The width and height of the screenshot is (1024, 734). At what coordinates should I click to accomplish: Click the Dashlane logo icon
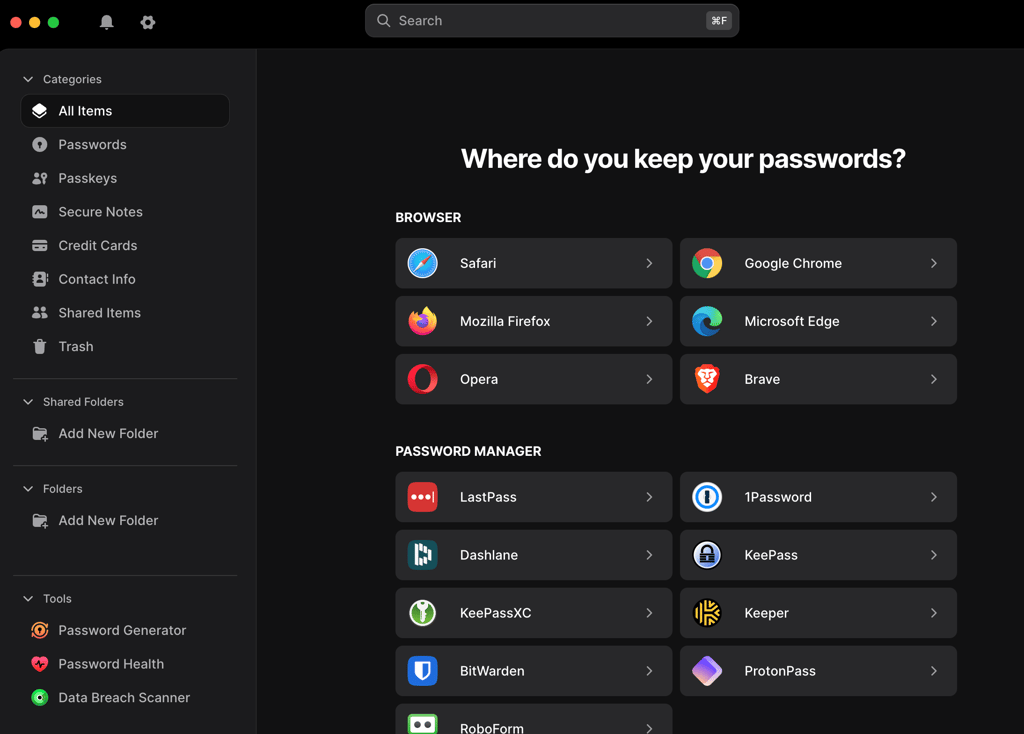coord(423,555)
